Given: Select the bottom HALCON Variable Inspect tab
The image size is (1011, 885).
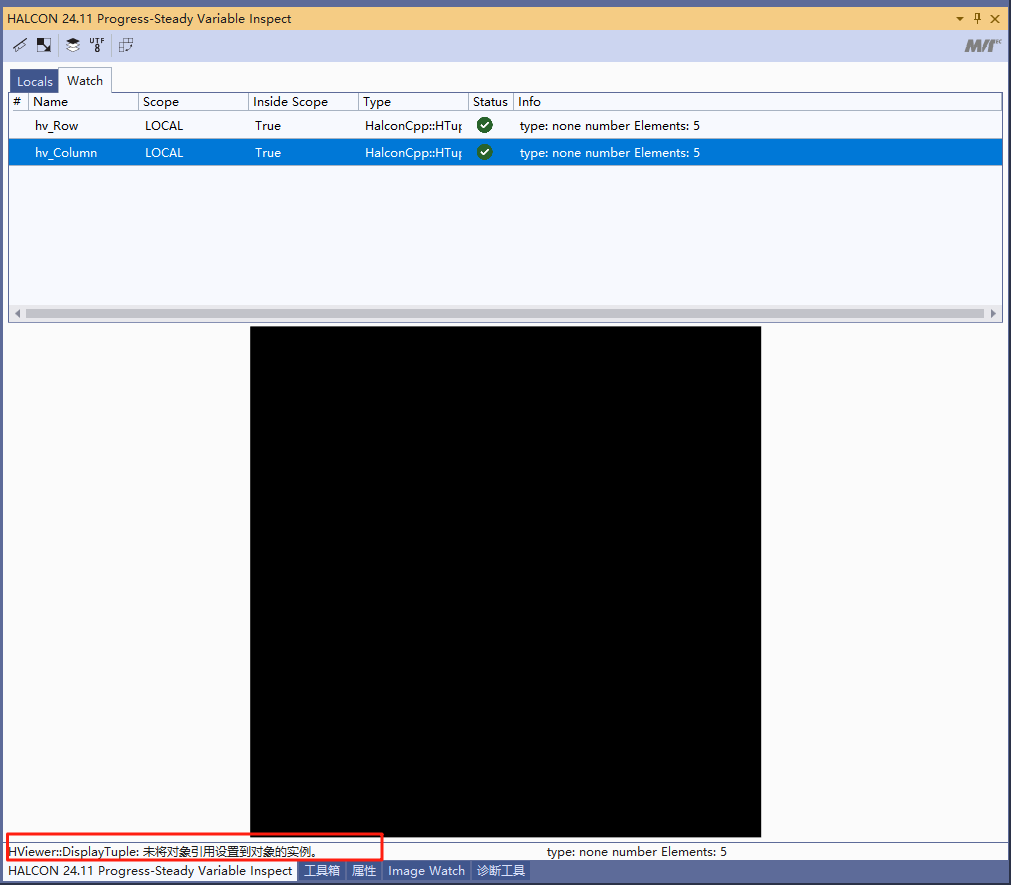Looking at the screenshot, I should click(150, 871).
